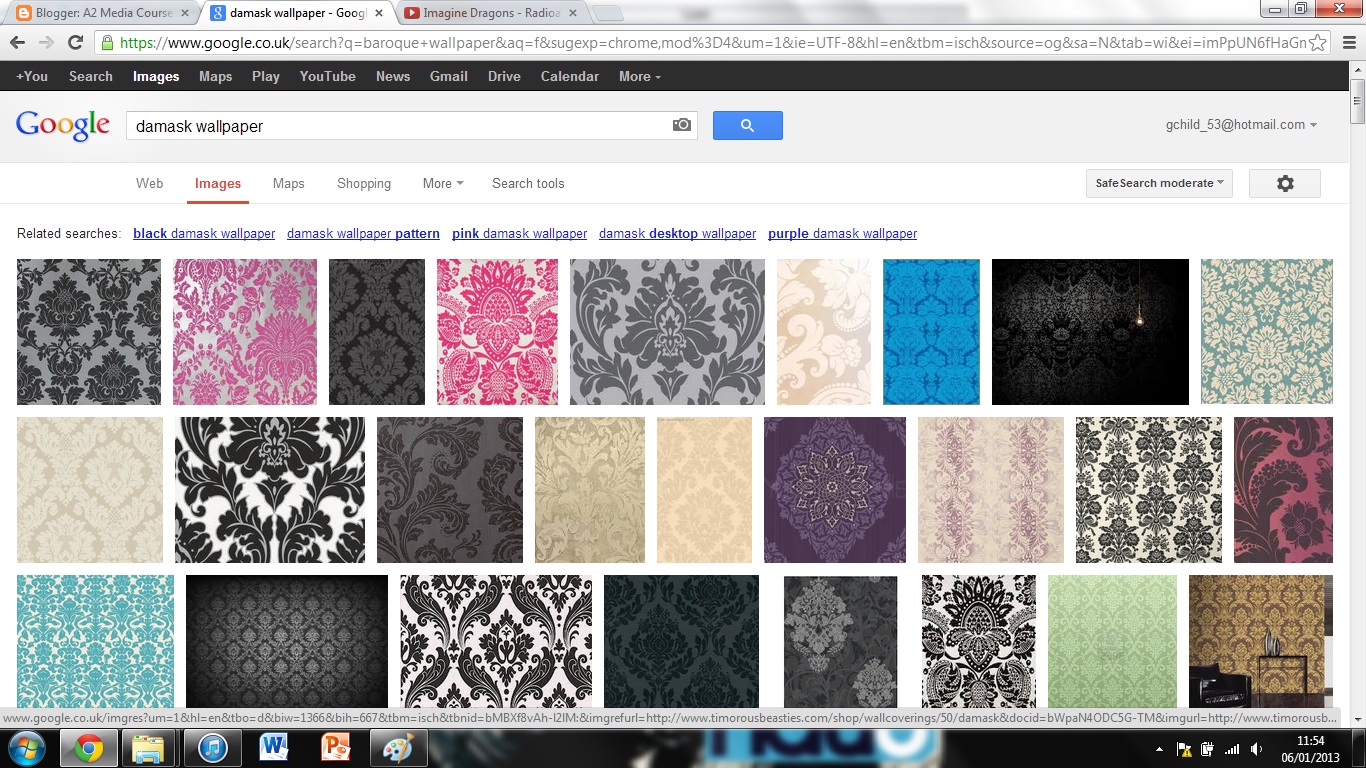Open the dark room with hanging lightbulb thumbnail

[1090, 332]
